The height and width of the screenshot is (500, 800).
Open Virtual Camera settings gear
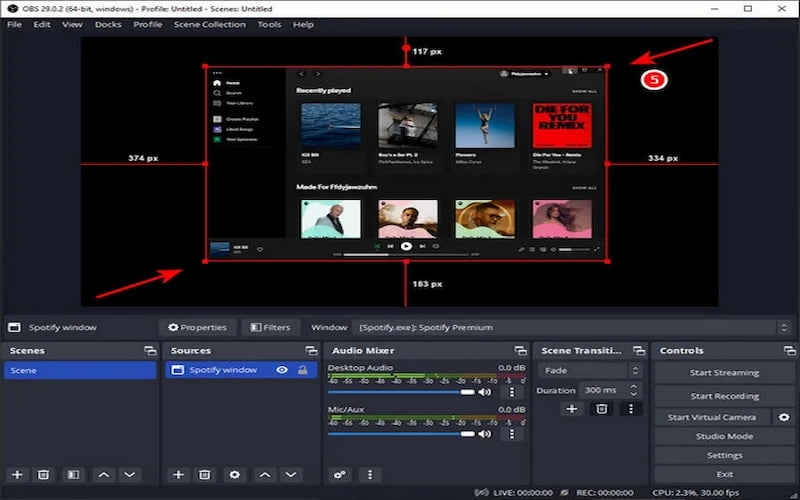(784, 417)
